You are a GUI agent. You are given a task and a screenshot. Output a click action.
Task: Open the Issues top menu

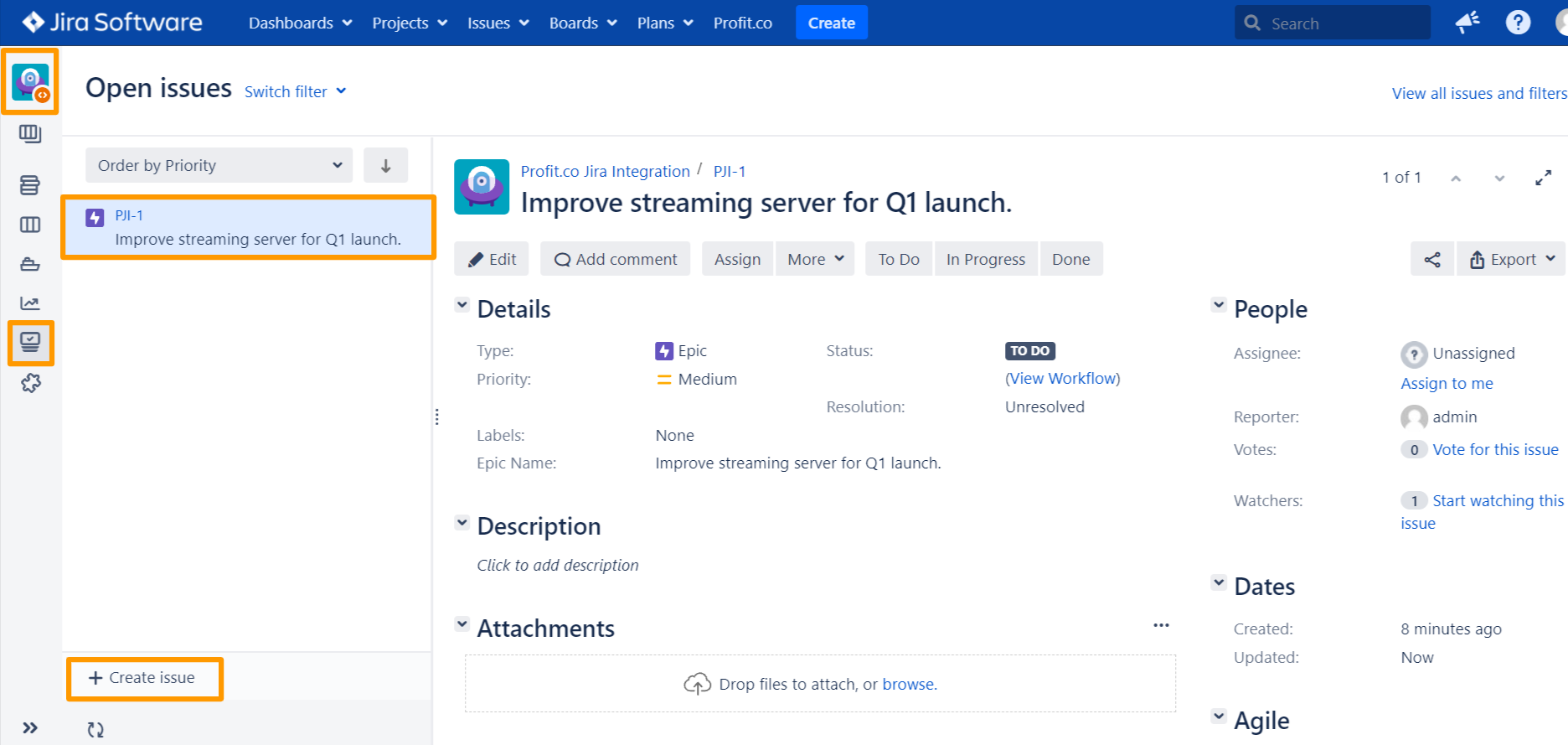pyautogui.click(x=498, y=23)
